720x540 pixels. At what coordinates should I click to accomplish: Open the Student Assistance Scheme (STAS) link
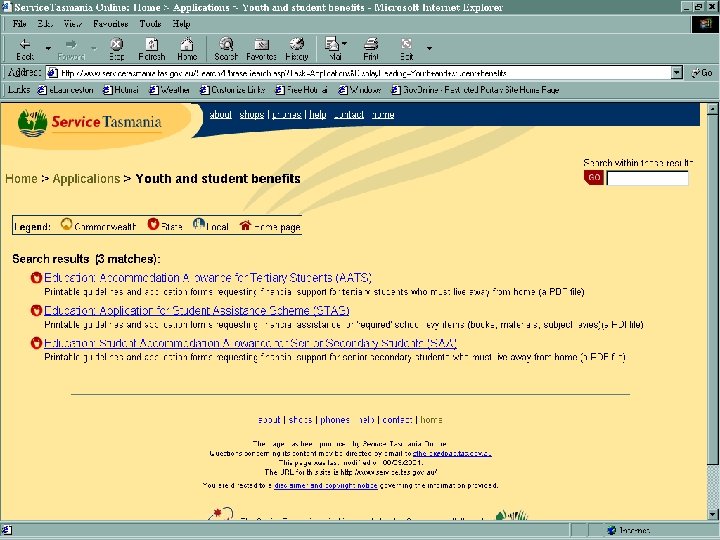tap(197, 311)
